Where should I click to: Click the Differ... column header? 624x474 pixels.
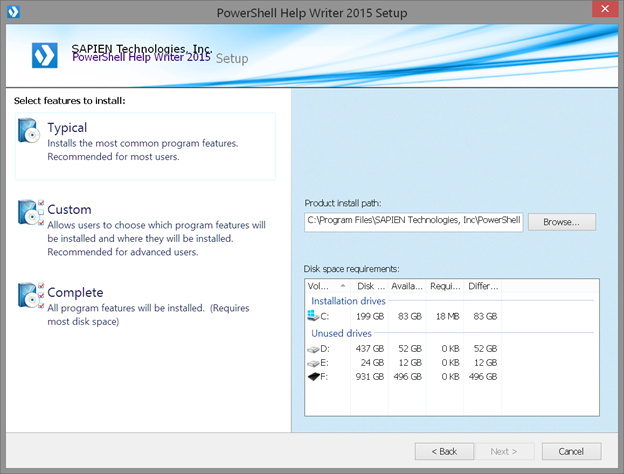(483, 286)
